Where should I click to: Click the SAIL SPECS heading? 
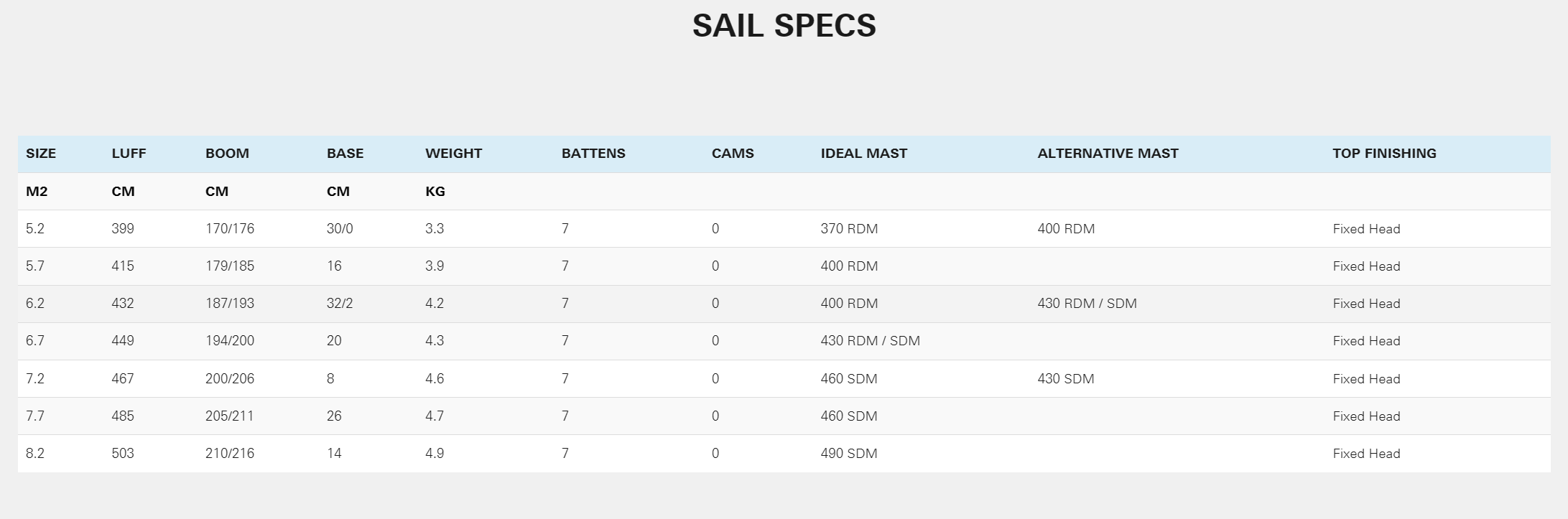tap(784, 26)
